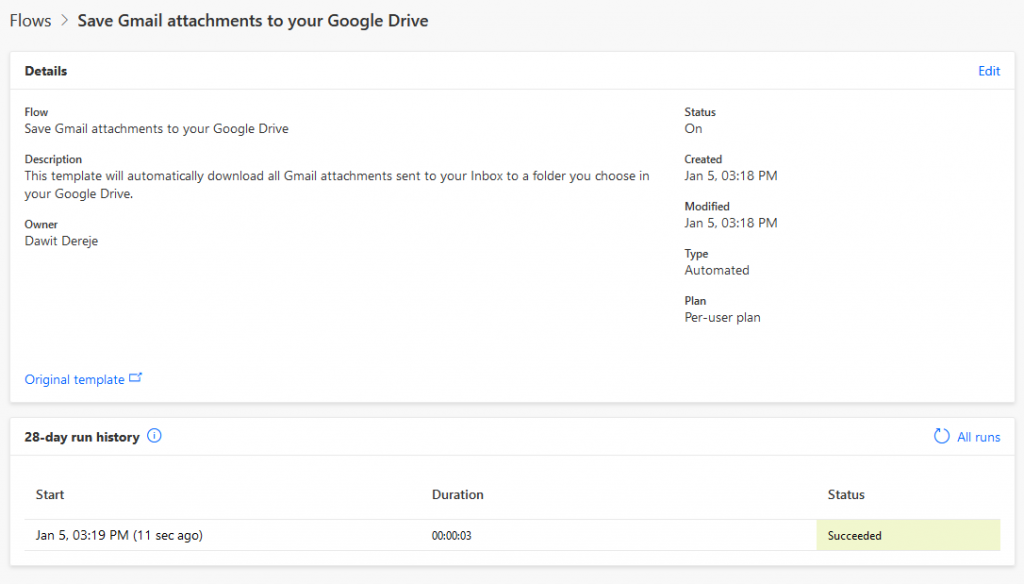The image size is (1024, 584).
Task: Click the external-link icon beside Original template
Action: 136,378
